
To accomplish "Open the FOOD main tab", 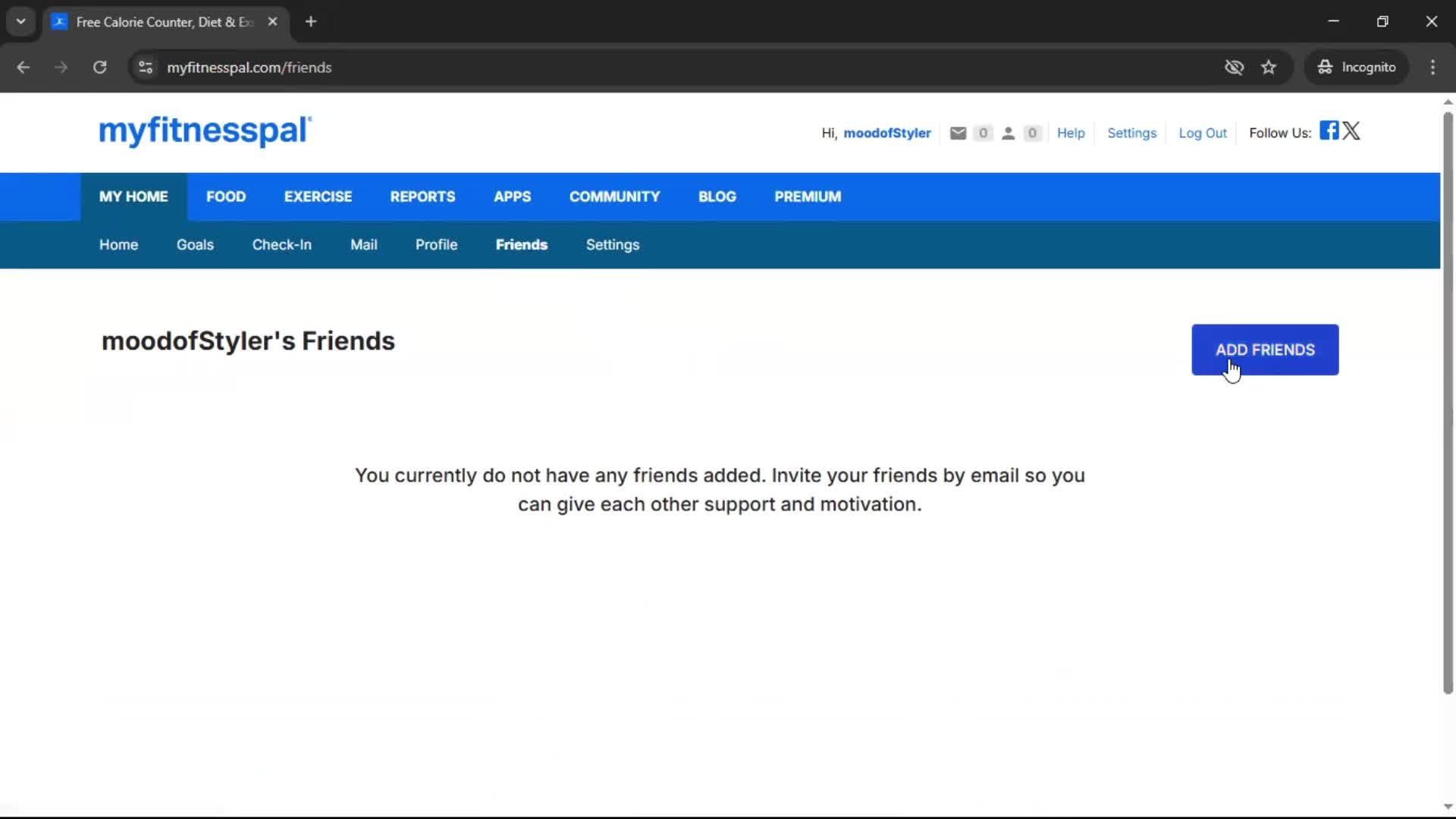I will [x=226, y=197].
